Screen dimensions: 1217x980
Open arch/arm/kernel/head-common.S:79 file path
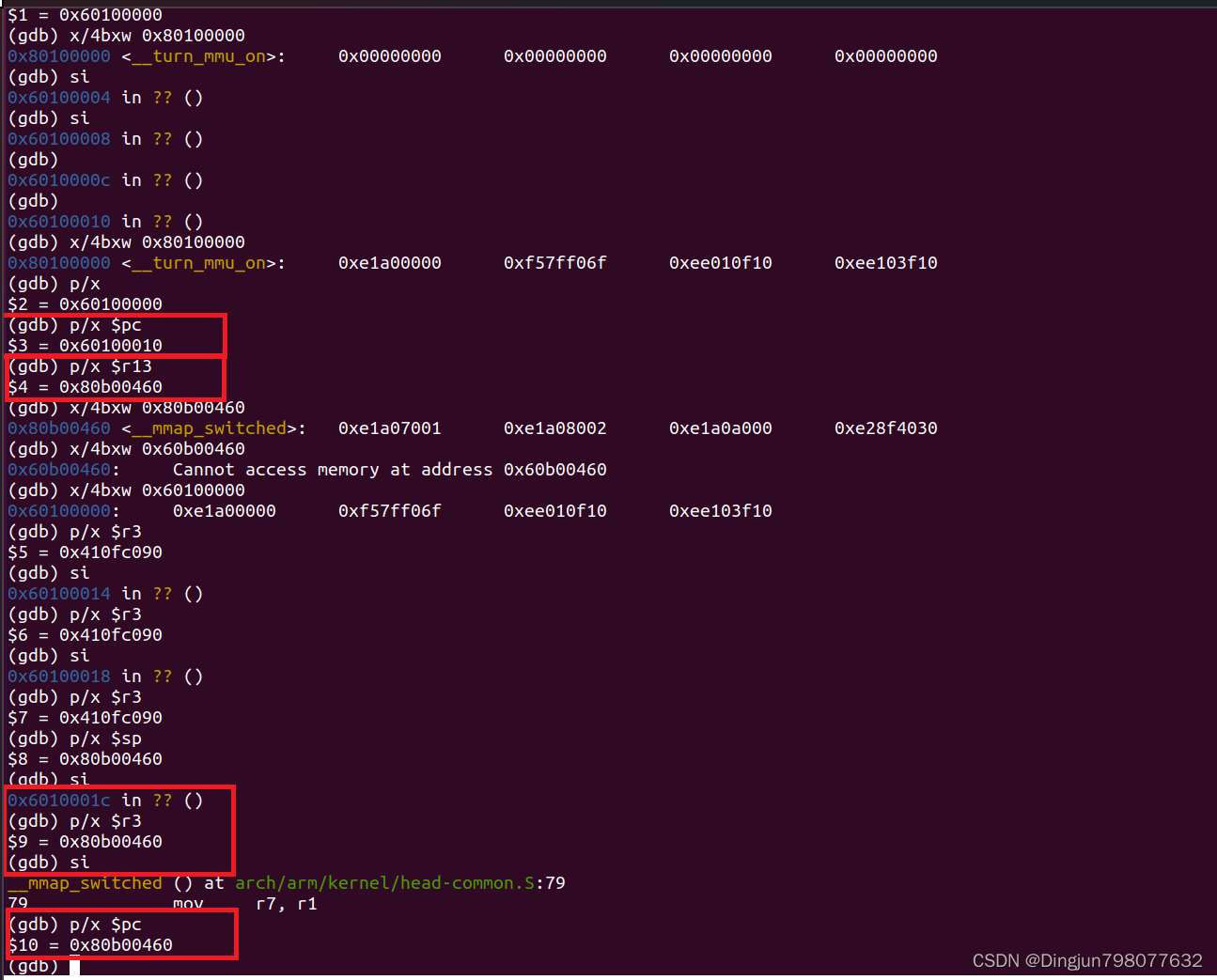395,882
